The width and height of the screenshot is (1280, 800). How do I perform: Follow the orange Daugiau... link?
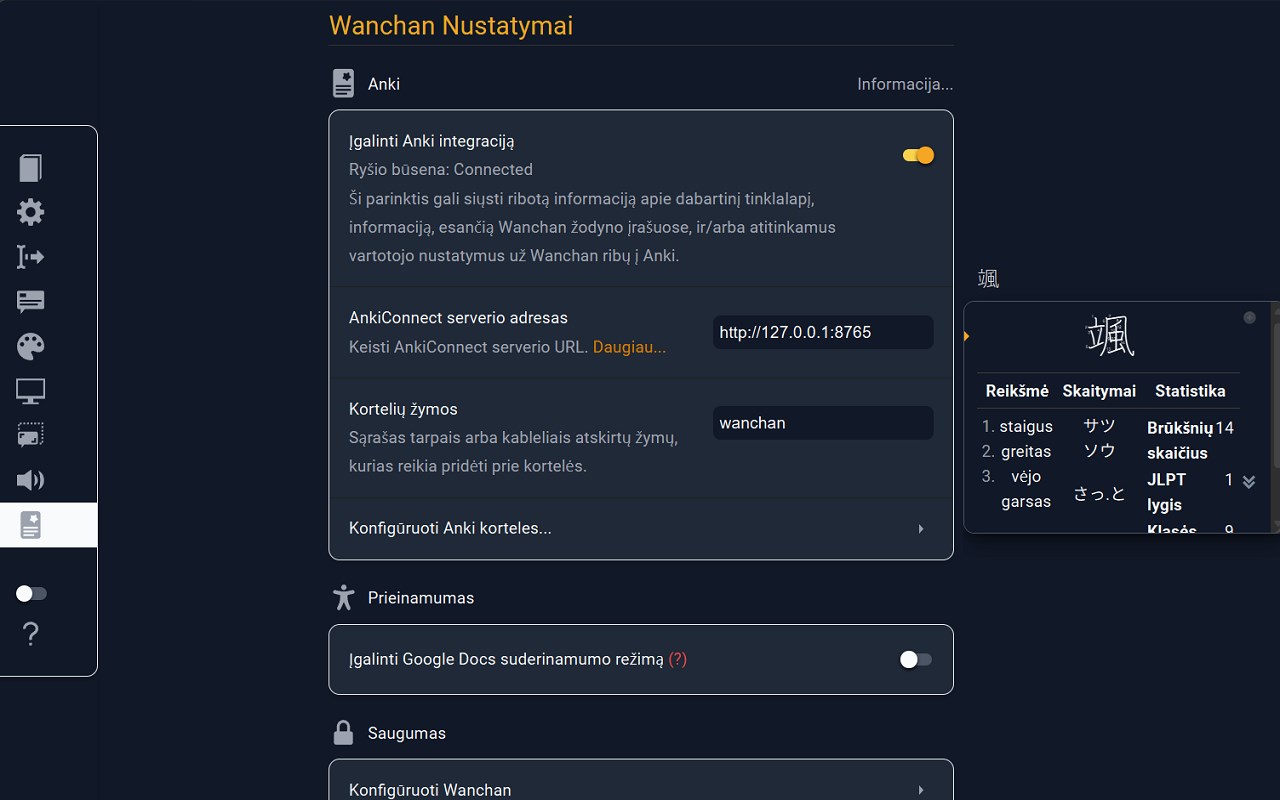629,347
